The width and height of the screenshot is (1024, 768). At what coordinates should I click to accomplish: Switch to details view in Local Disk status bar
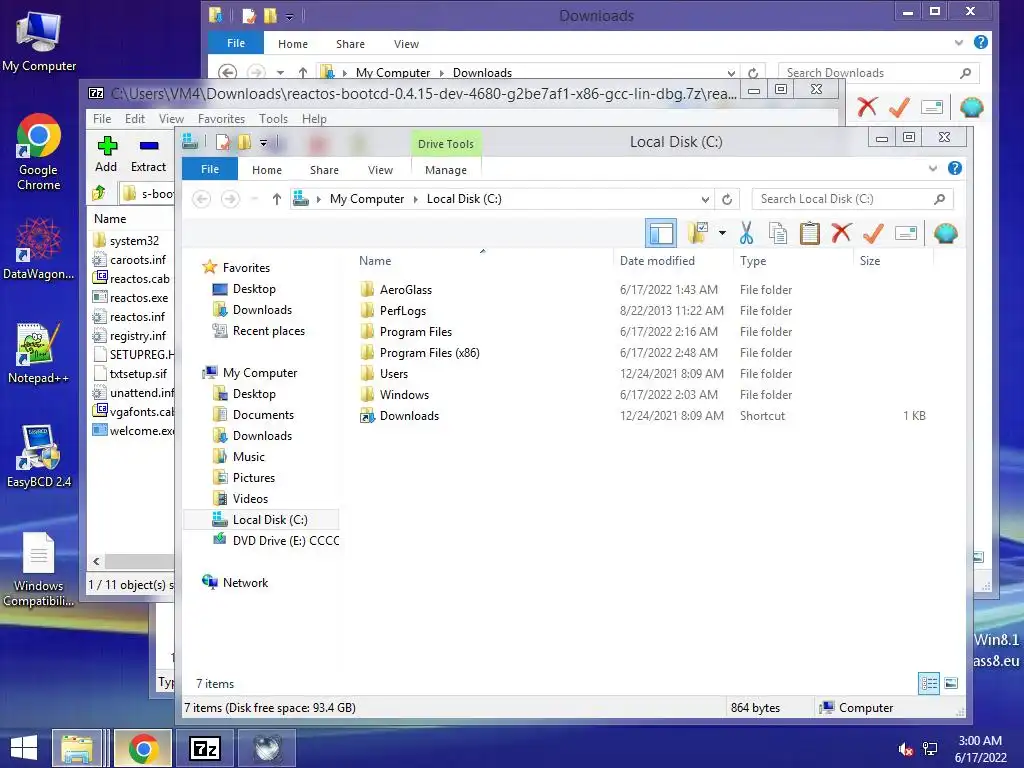[x=929, y=683]
